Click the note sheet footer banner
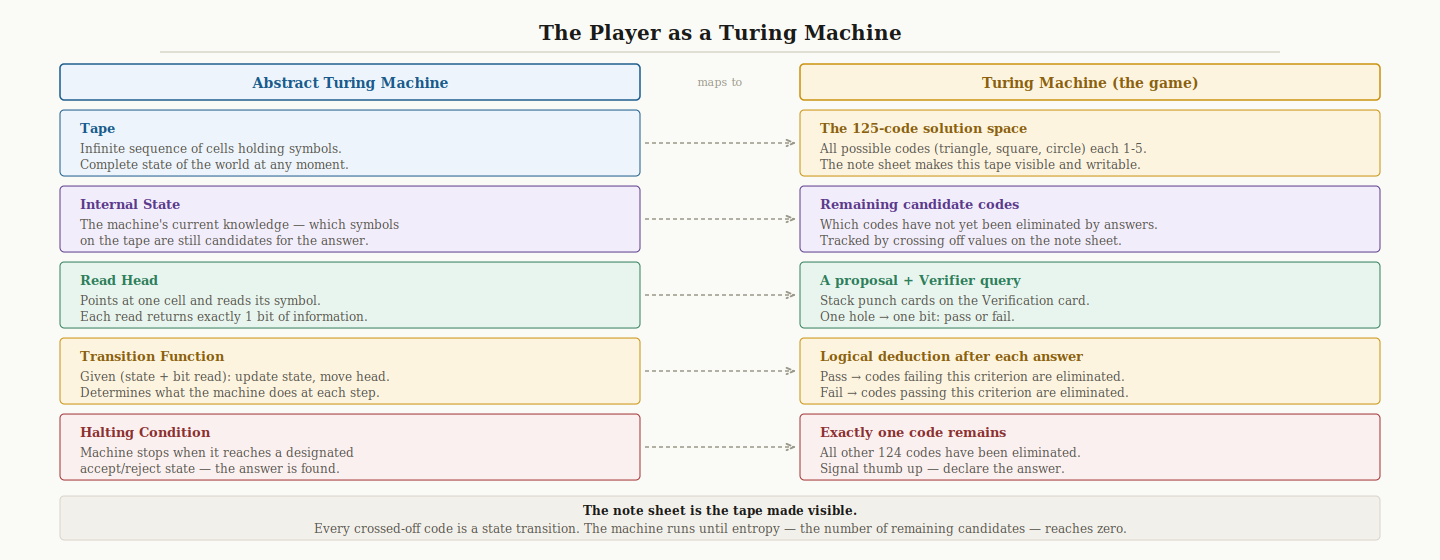 tap(720, 518)
